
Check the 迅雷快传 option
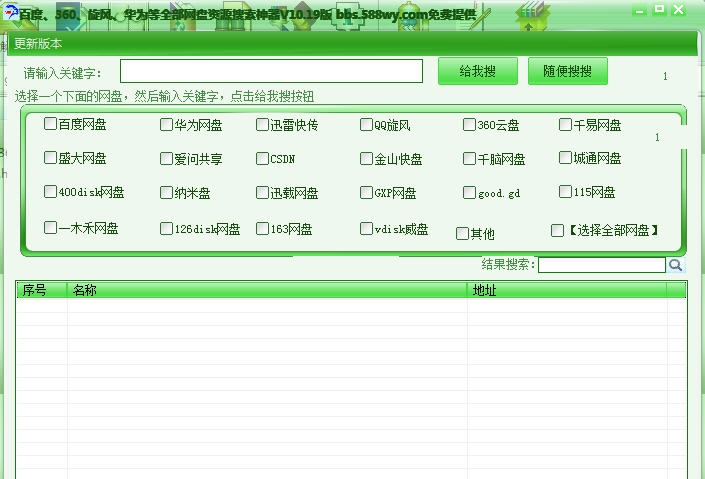(262, 124)
